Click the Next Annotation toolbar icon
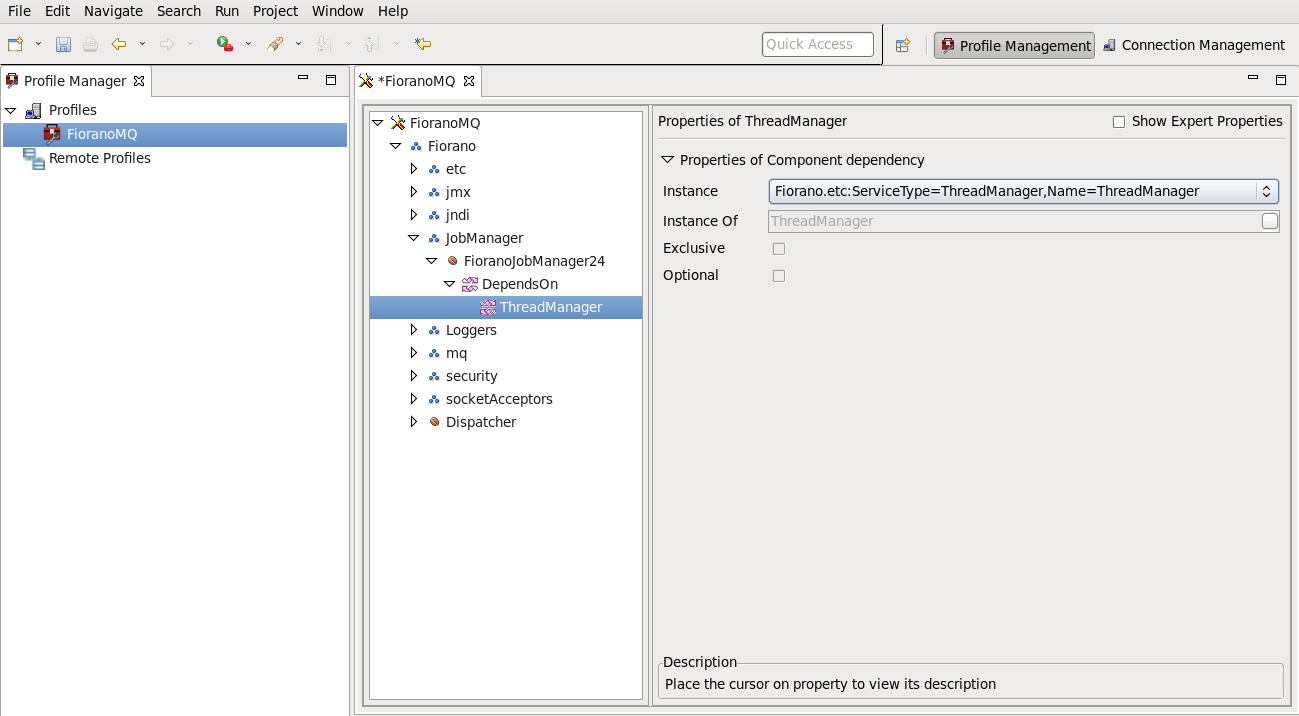Image resolution: width=1299 pixels, height=716 pixels. [x=323, y=44]
